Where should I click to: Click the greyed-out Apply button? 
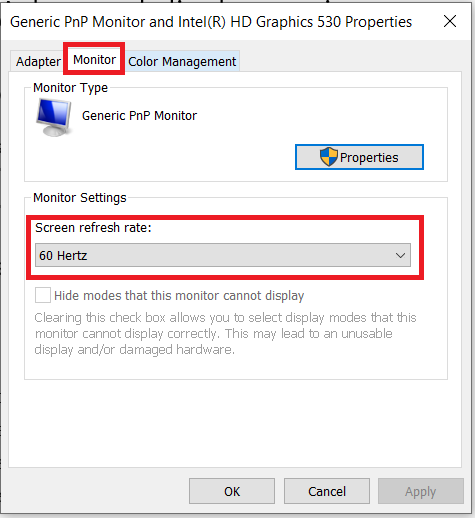click(421, 491)
